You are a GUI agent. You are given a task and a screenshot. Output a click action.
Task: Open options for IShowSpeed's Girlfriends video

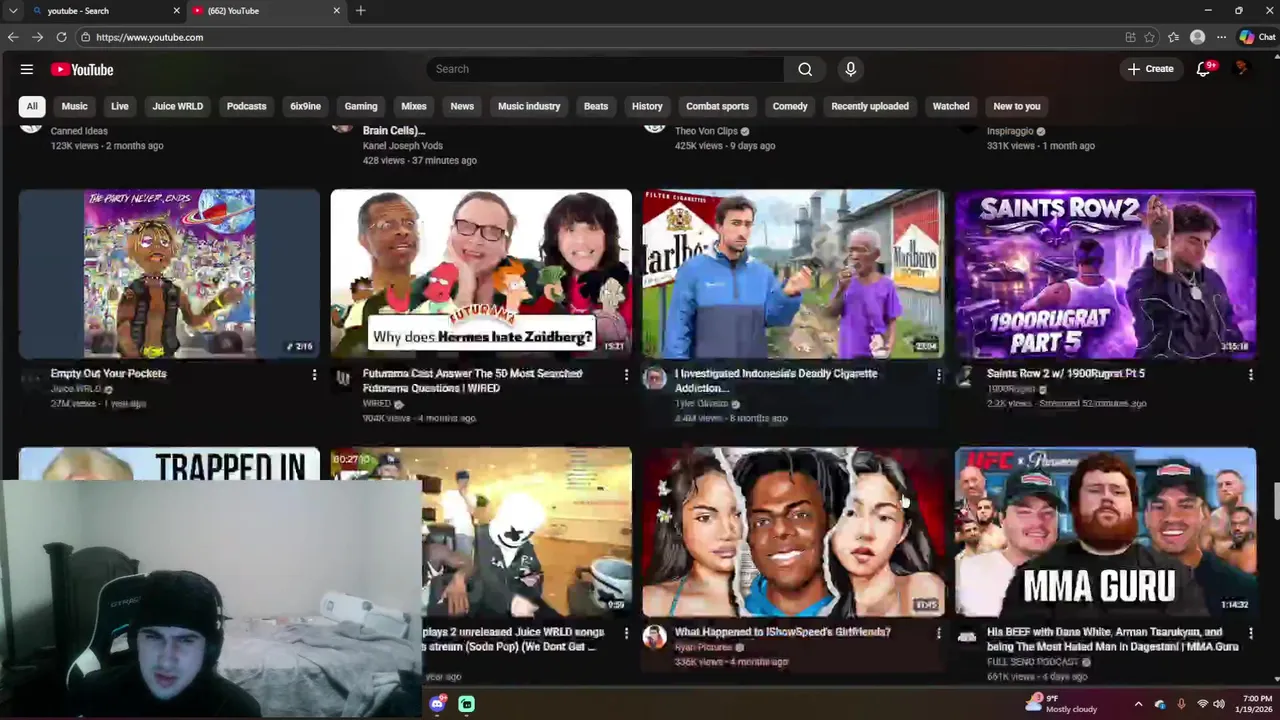(938, 633)
